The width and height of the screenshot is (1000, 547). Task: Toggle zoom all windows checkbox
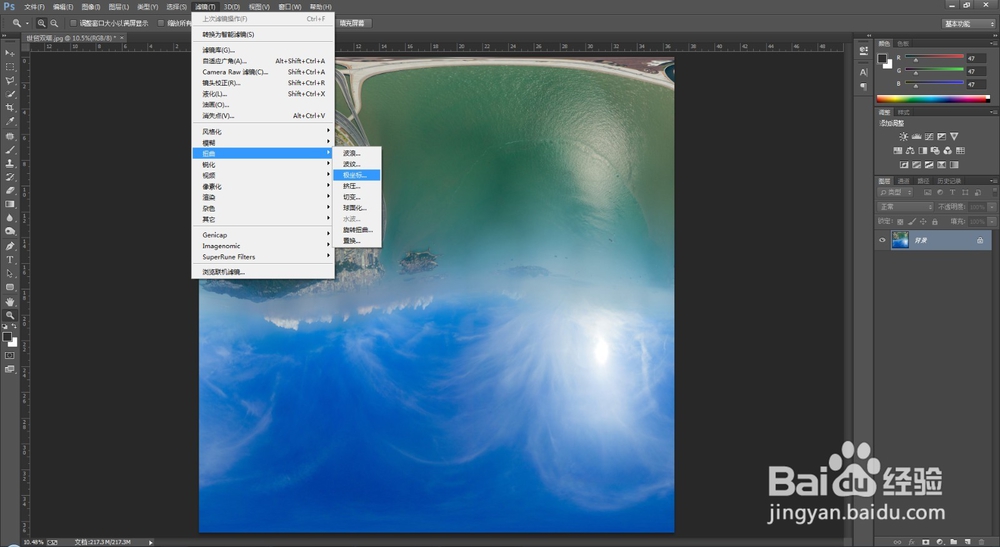coord(161,23)
